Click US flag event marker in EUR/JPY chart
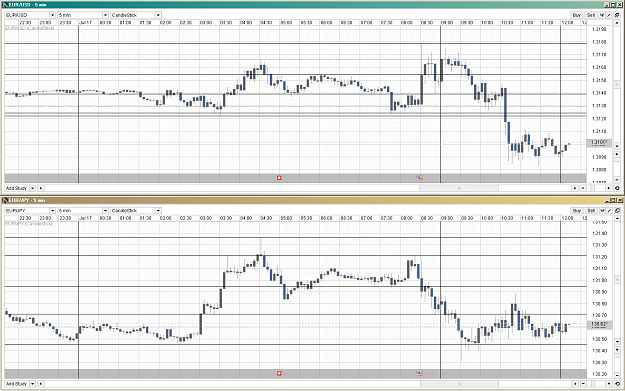The height and width of the screenshot is (391, 625). (x=419, y=373)
